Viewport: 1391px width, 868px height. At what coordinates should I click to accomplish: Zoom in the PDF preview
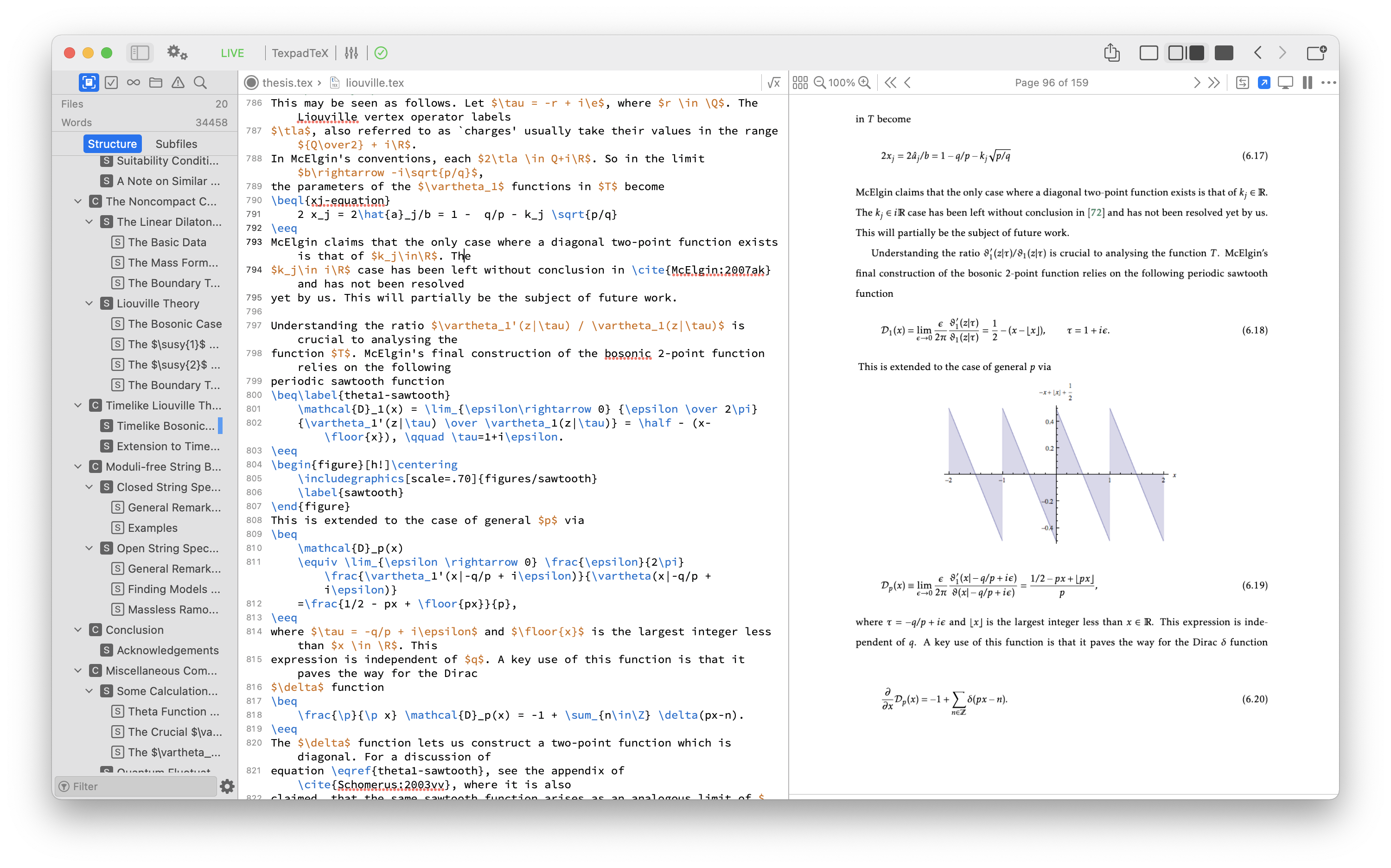point(865,83)
